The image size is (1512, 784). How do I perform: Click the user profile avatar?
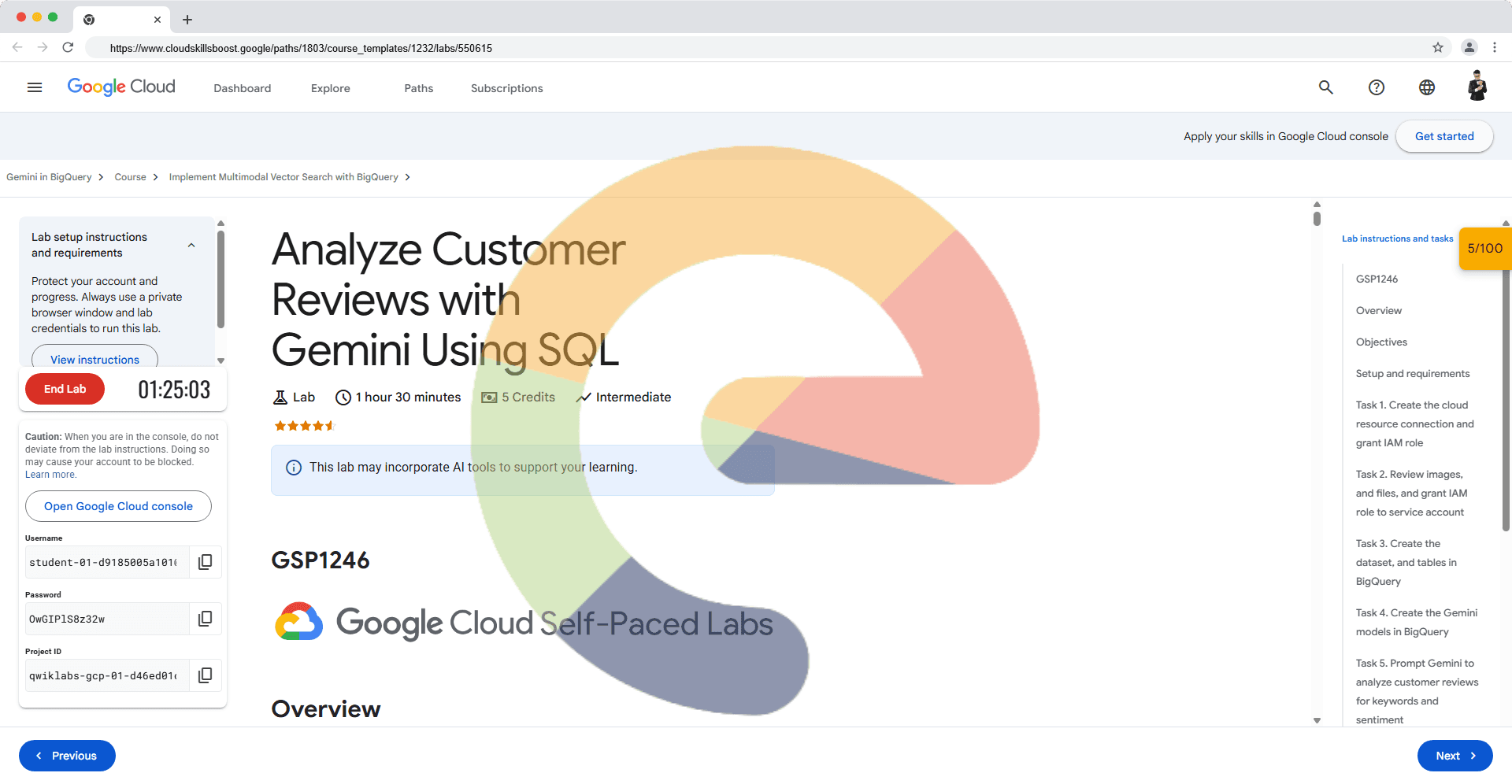(x=1477, y=87)
